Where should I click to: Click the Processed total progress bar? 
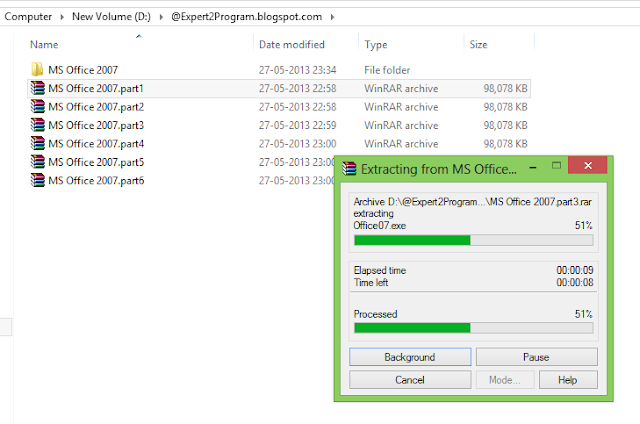point(473,328)
